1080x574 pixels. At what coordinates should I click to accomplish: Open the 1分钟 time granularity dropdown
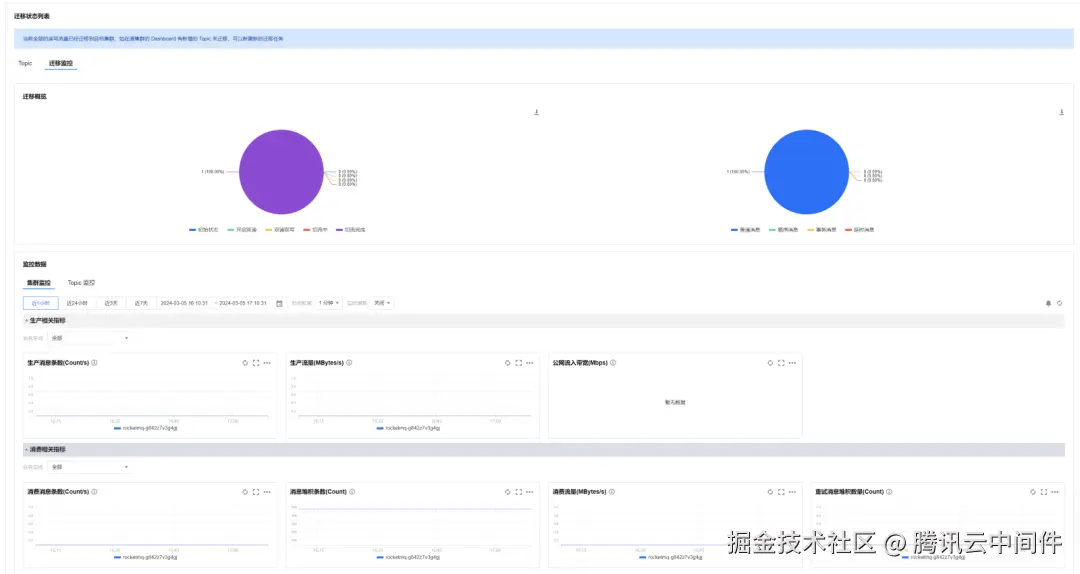329,303
